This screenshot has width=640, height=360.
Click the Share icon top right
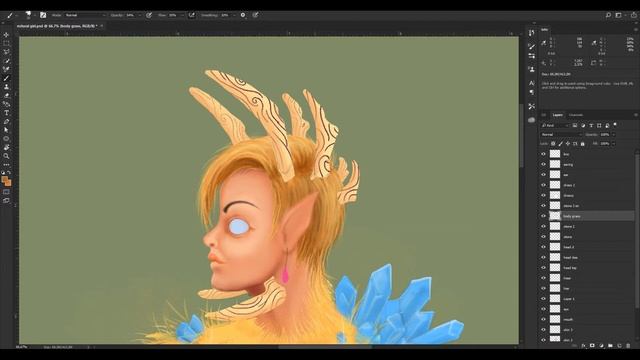coord(634,15)
